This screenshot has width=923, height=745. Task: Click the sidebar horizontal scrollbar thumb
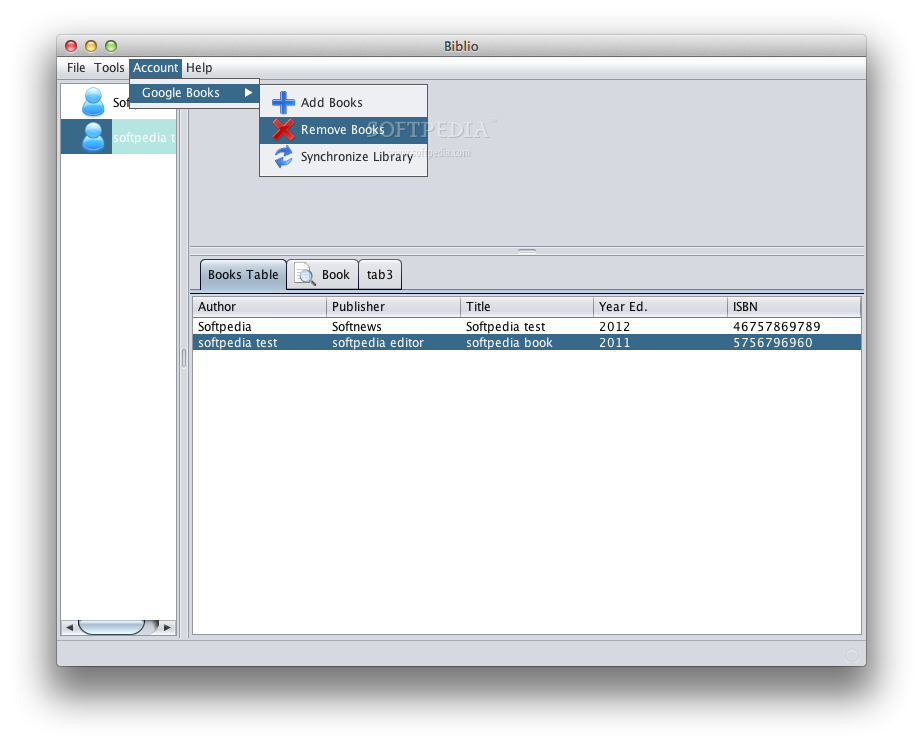pos(112,627)
